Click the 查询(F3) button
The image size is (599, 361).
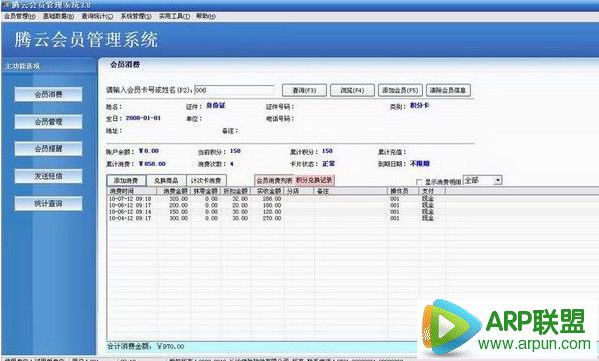coord(304,90)
